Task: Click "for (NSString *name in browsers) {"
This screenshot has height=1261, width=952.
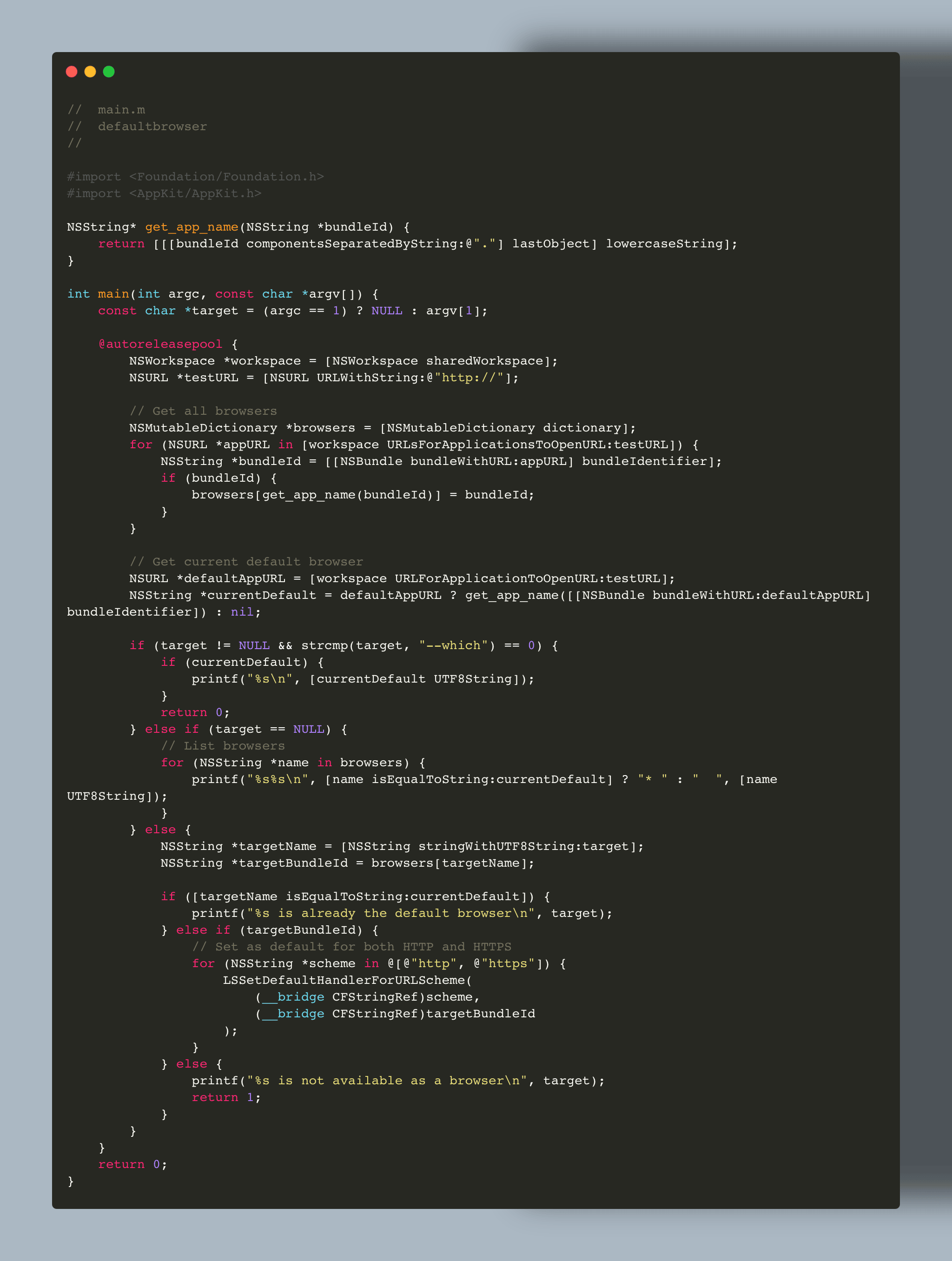Action: (x=293, y=763)
